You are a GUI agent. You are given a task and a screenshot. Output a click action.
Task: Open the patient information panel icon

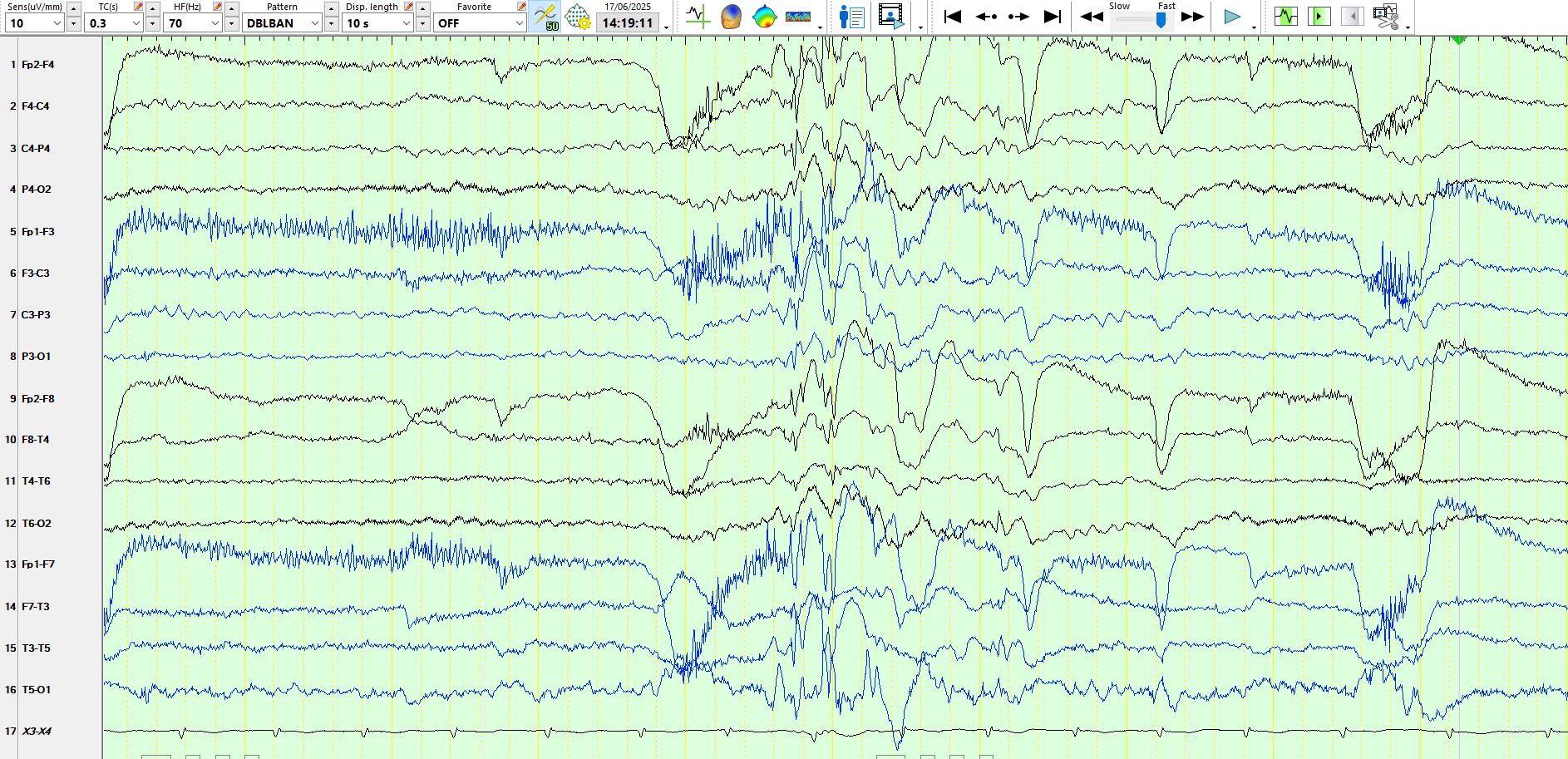pyautogui.click(x=851, y=17)
